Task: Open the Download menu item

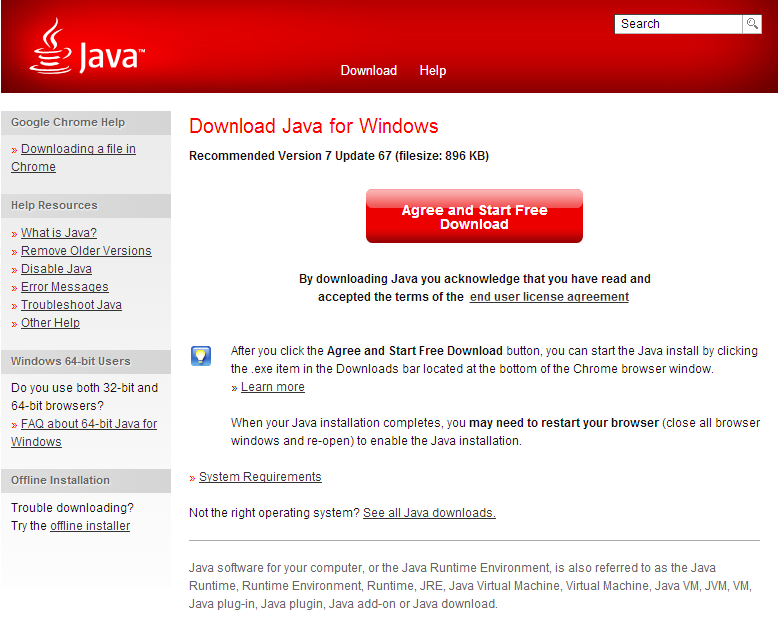Action: point(369,70)
